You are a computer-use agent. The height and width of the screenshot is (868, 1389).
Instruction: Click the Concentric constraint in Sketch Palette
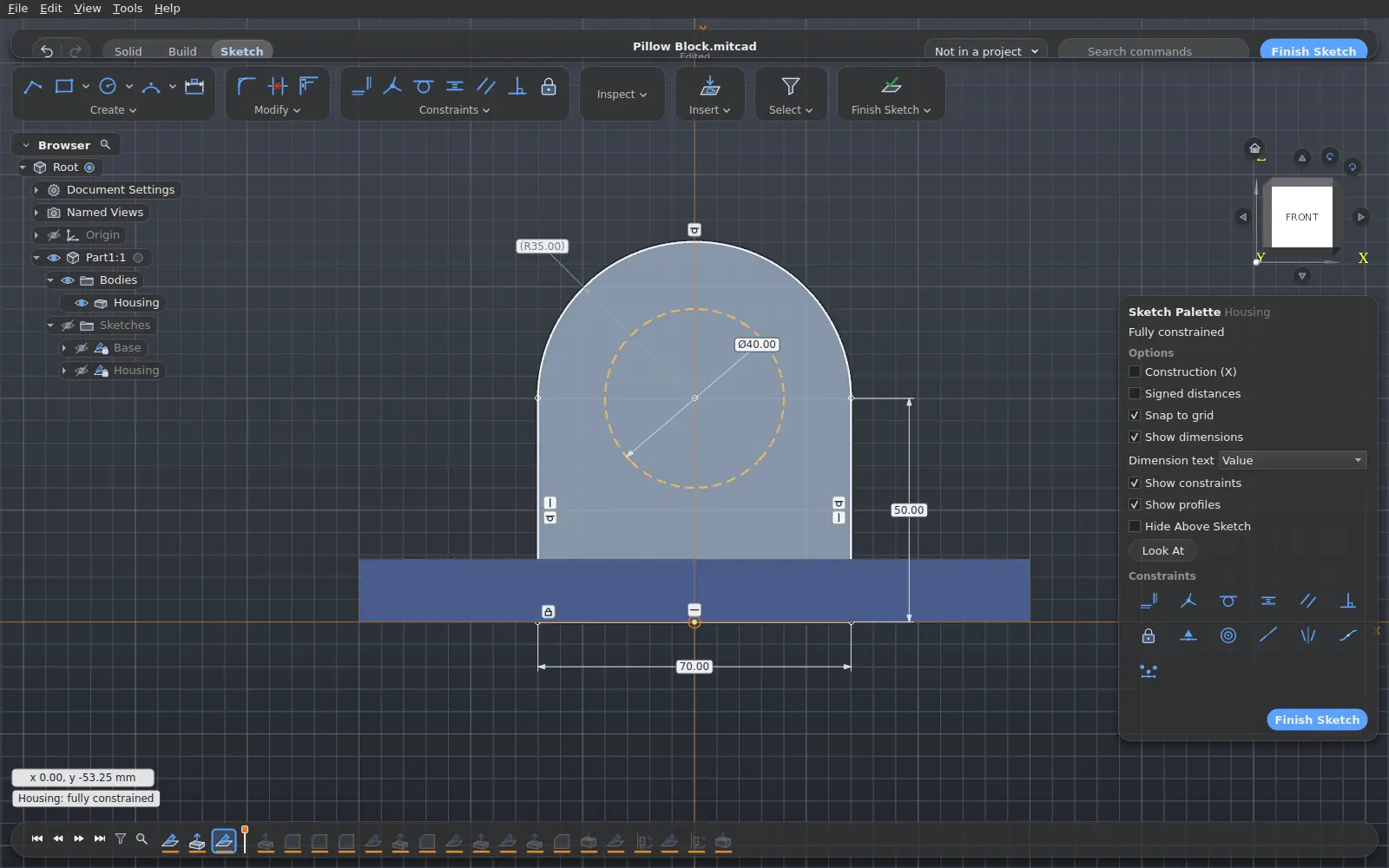coord(1228,635)
